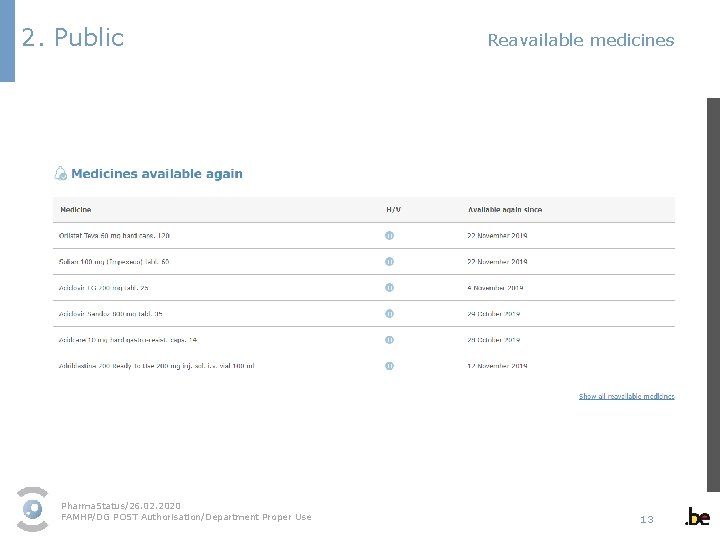Viewport: 720px width, 540px height.
Task: Open the medicine entry dated 4 November 2019
Action: click(104, 288)
